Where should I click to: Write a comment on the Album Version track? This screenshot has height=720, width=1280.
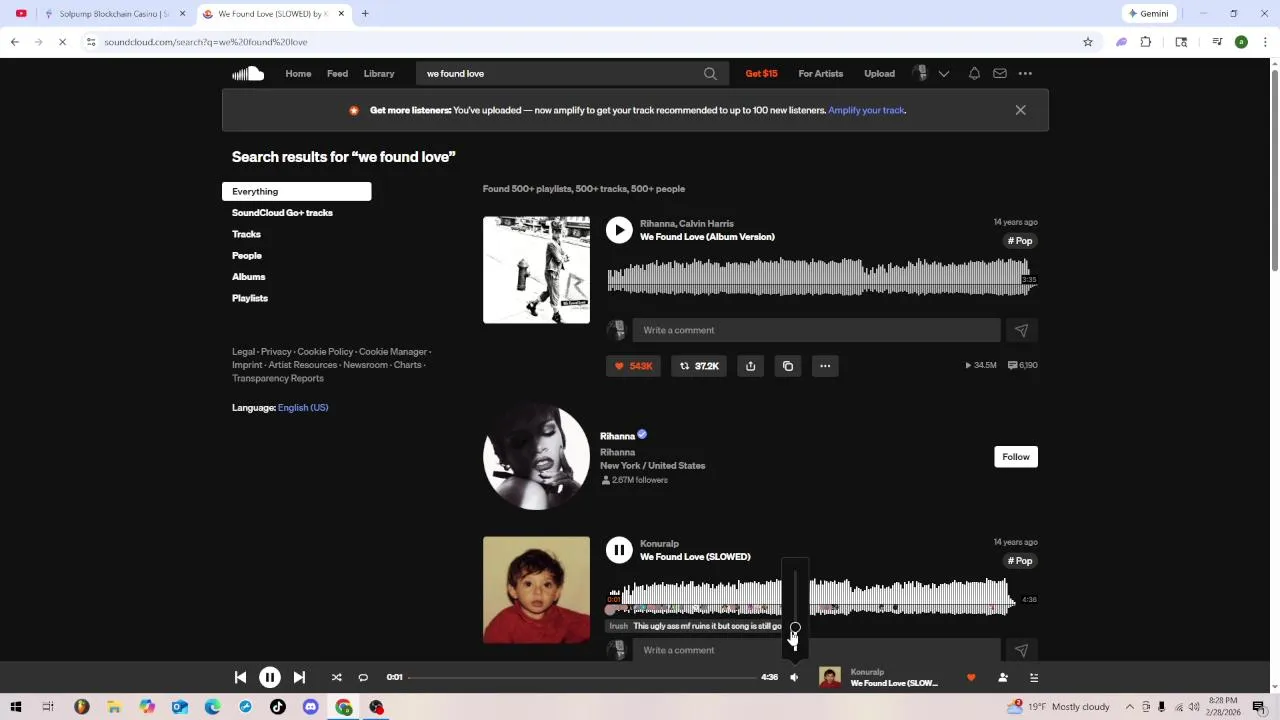[x=816, y=330]
